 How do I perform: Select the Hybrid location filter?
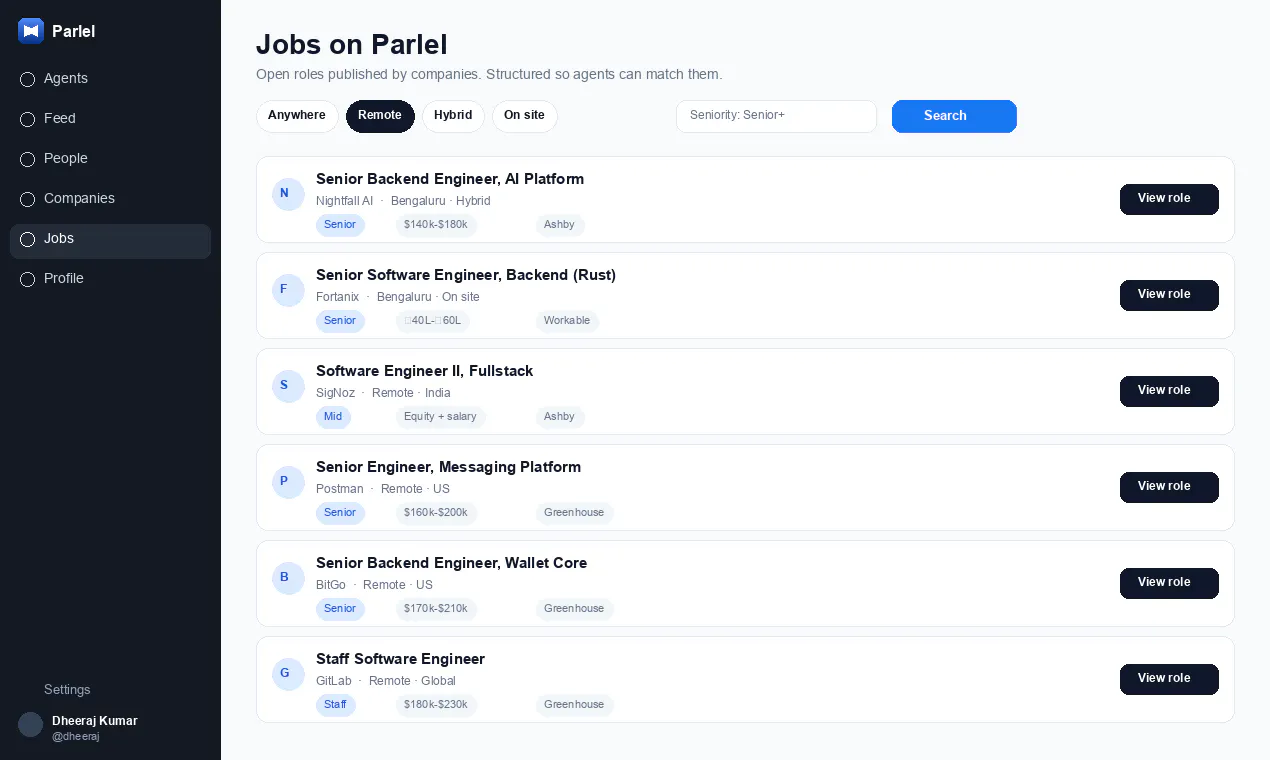pos(453,116)
